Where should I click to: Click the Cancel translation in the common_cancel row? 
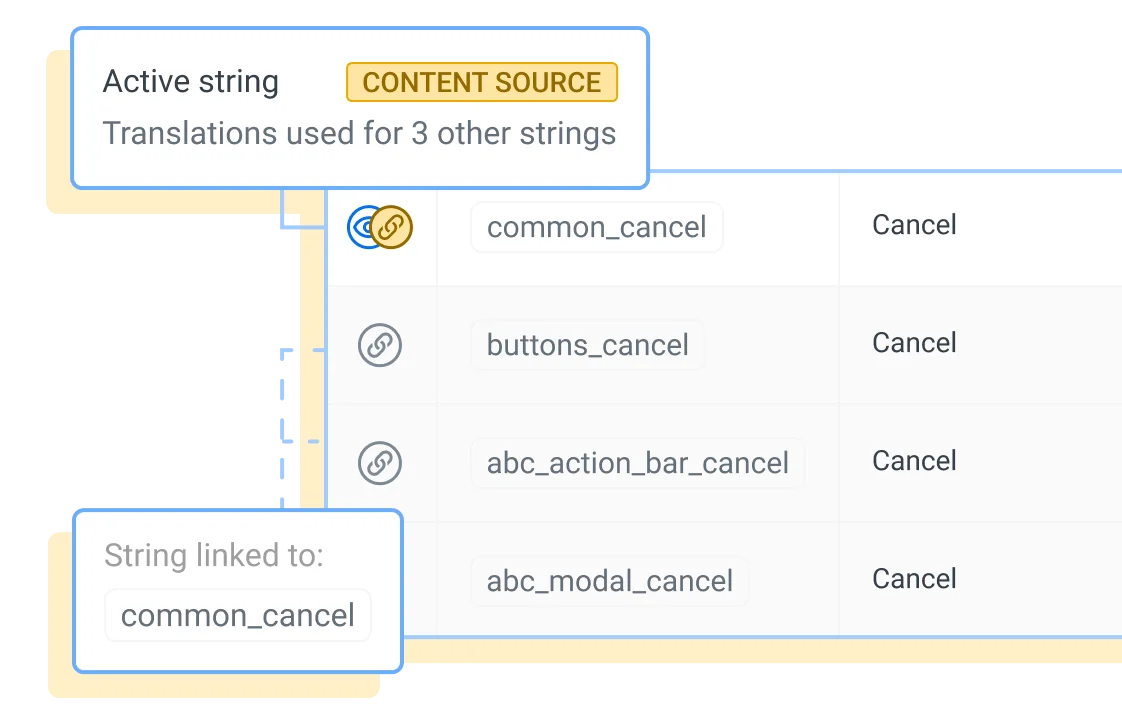914,225
